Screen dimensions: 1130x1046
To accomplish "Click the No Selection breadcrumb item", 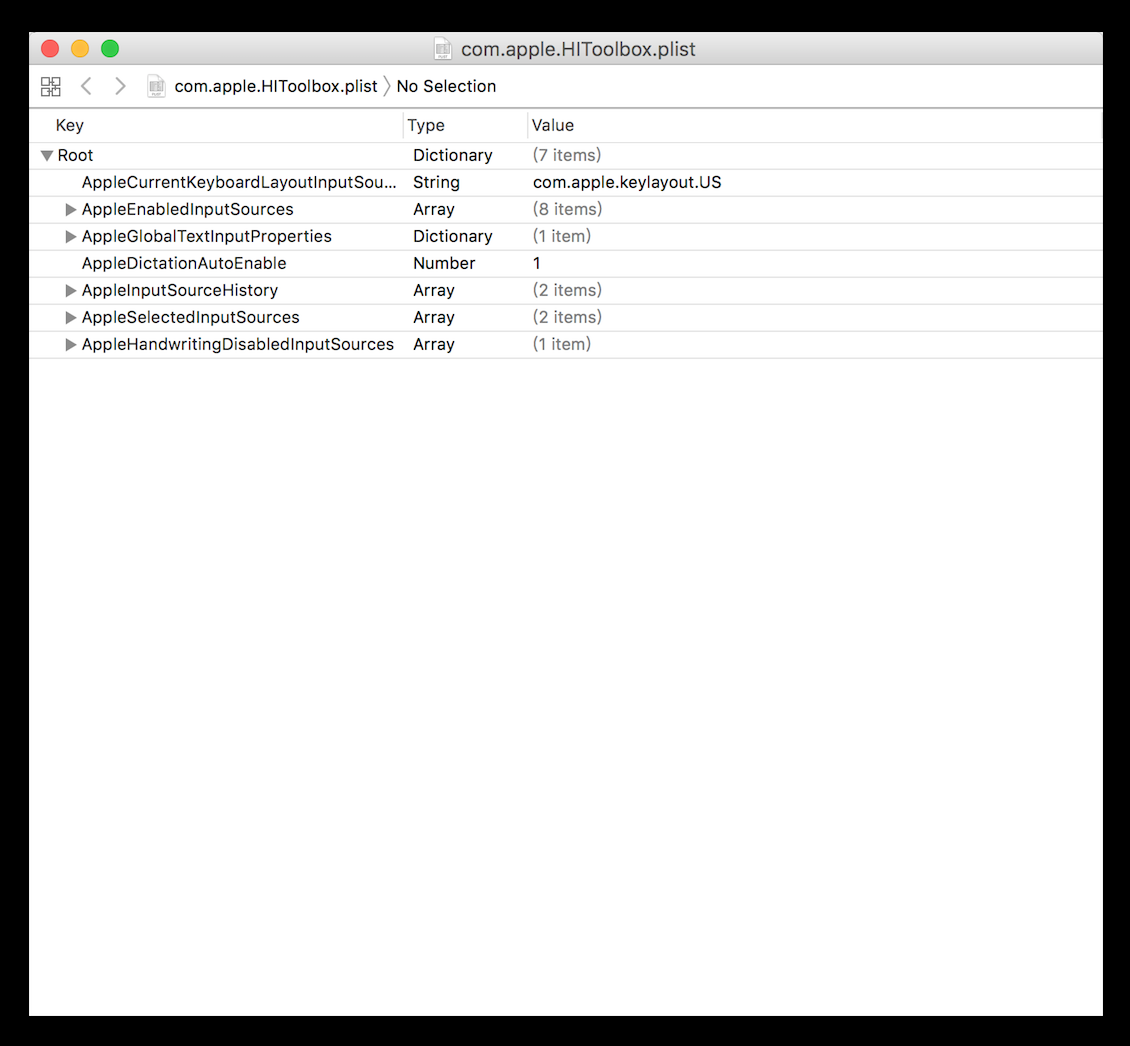I will [446, 86].
